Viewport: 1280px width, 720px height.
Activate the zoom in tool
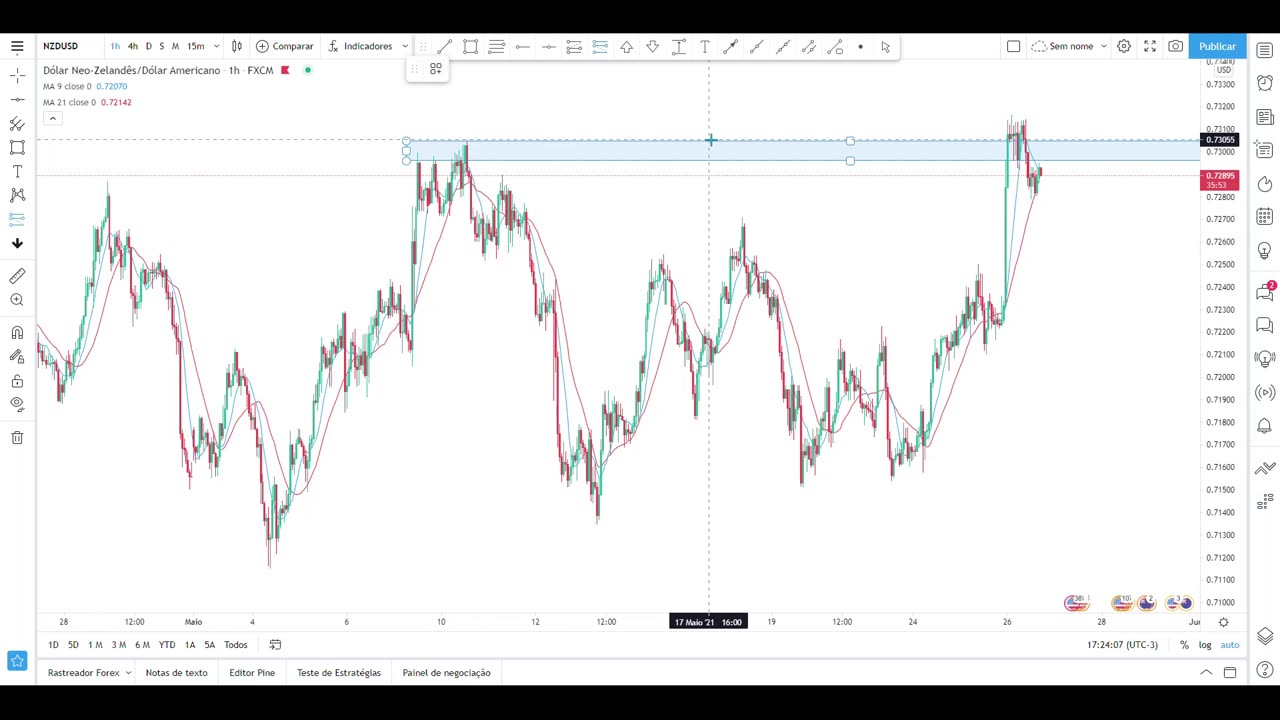pyautogui.click(x=17, y=300)
